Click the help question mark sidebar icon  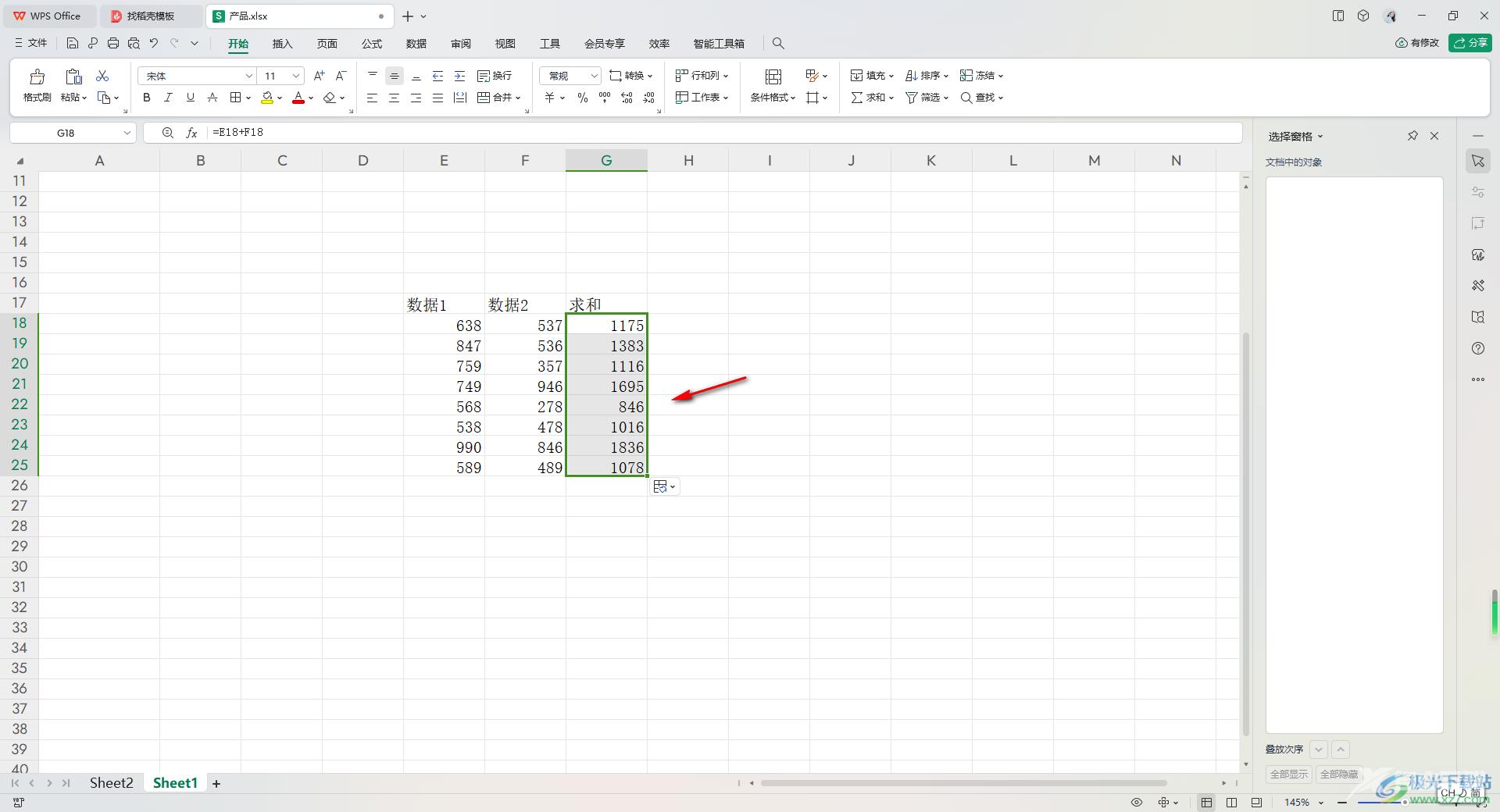pyautogui.click(x=1478, y=348)
